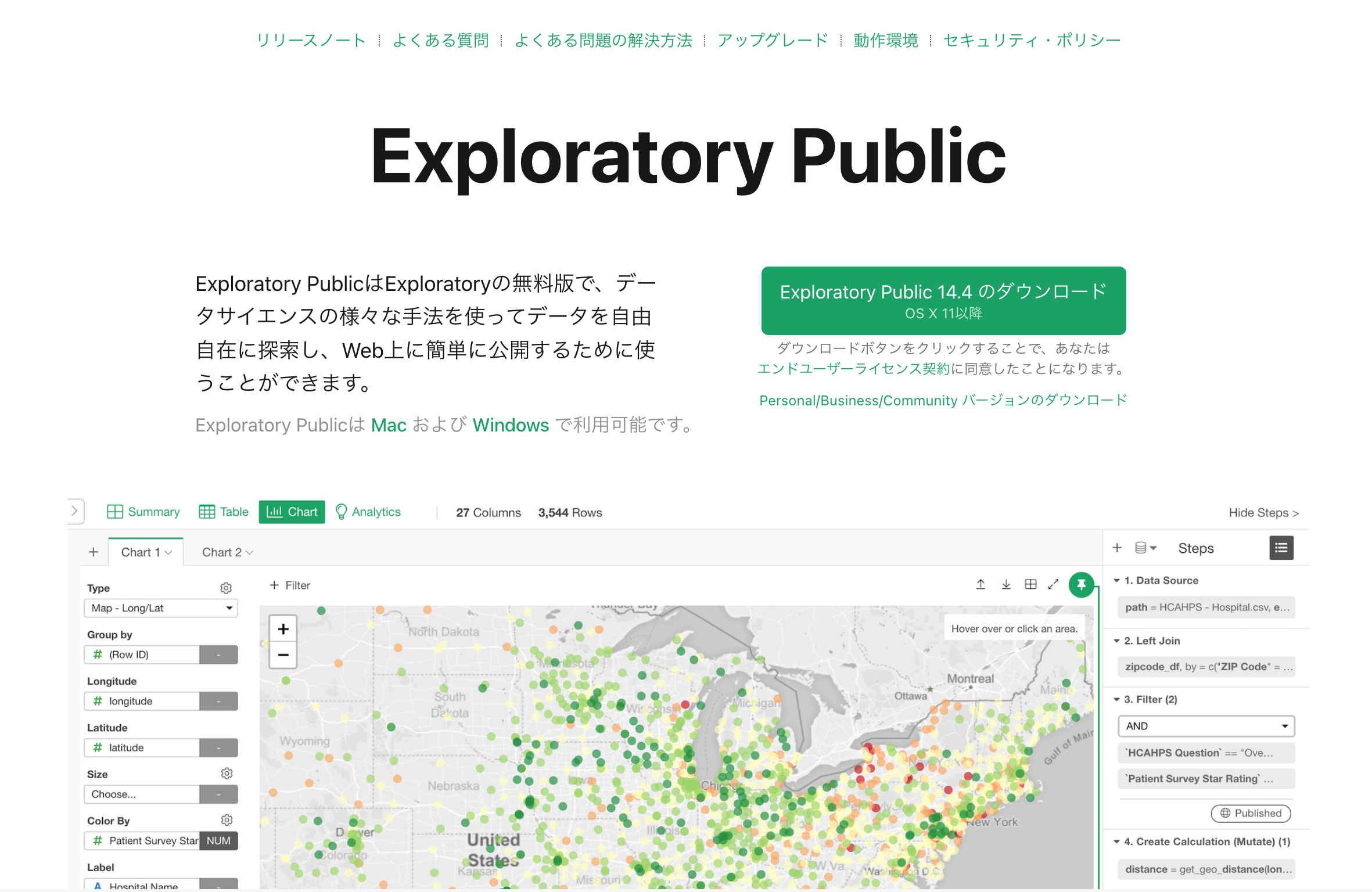Viewport: 1372px width, 892px height.
Task: Collapse the 1. Data Source step
Action: (1116, 581)
